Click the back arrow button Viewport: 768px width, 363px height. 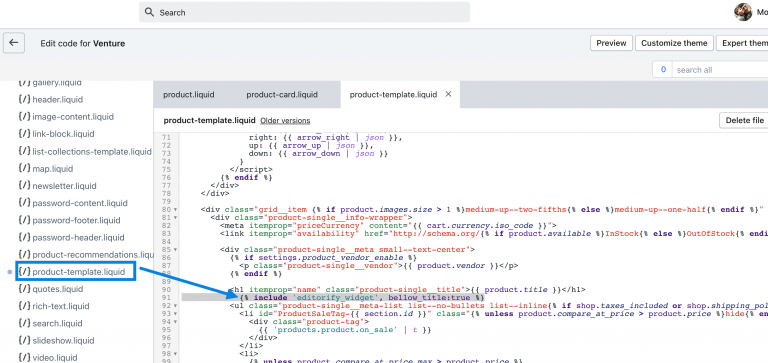14,43
